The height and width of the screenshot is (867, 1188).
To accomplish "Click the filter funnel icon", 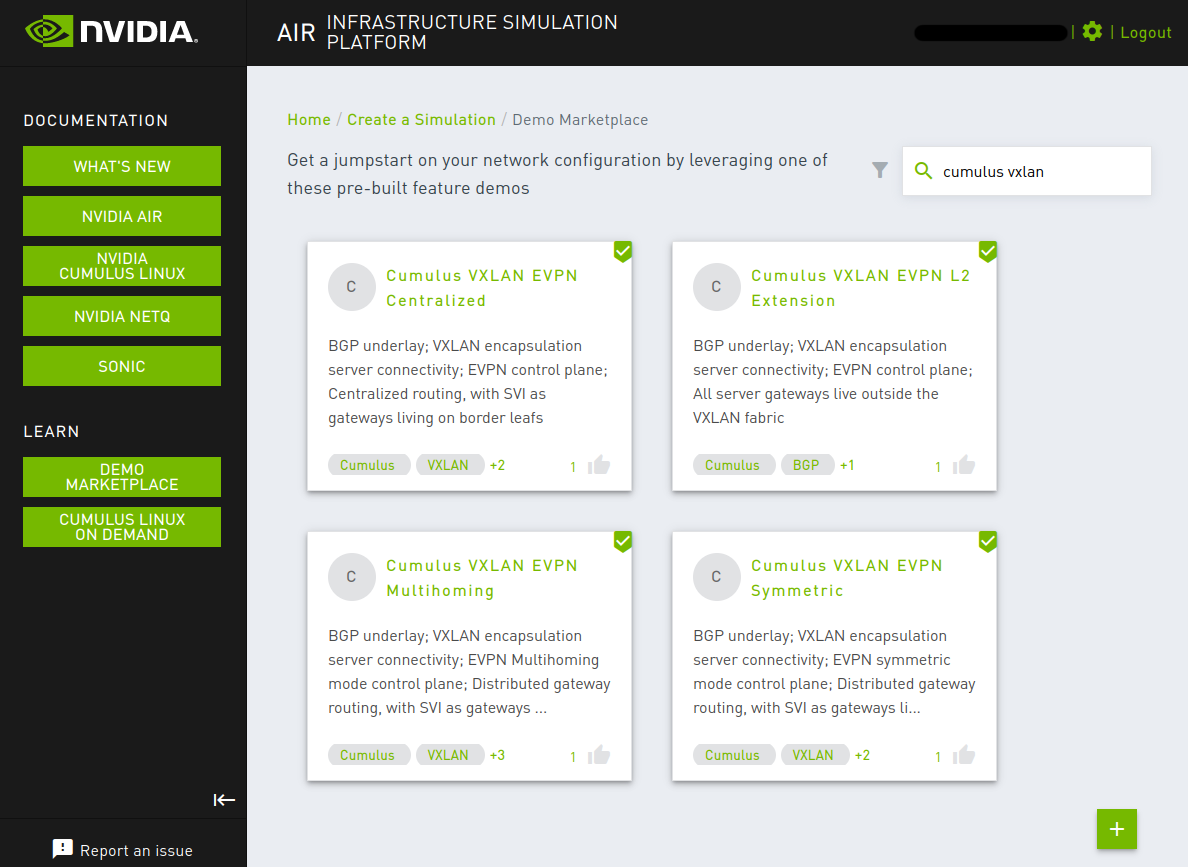I will point(880,170).
